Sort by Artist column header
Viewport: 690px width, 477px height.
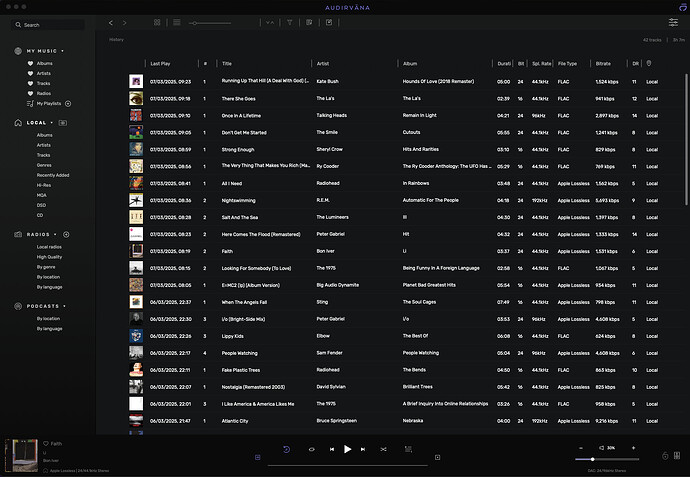coord(323,64)
